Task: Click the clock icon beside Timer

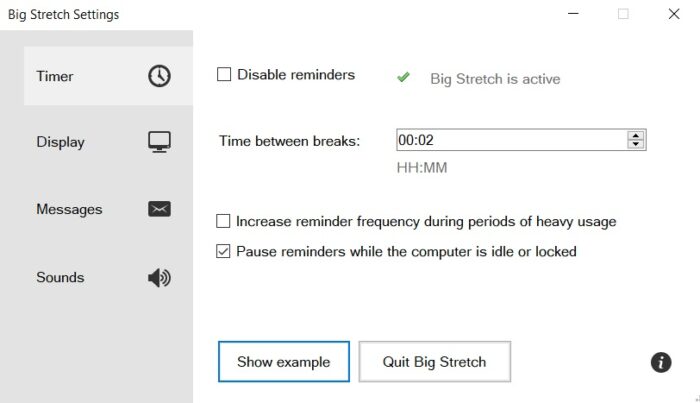Action: point(159,76)
